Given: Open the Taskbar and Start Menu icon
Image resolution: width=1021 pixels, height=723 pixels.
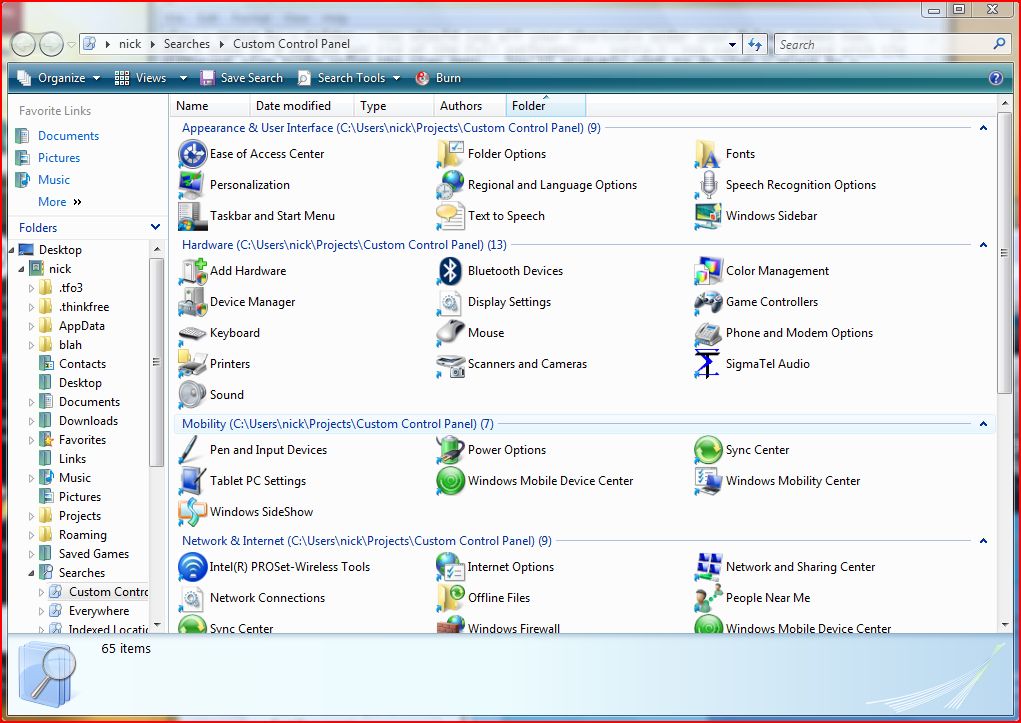Looking at the screenshot, I should coord(192,216).
